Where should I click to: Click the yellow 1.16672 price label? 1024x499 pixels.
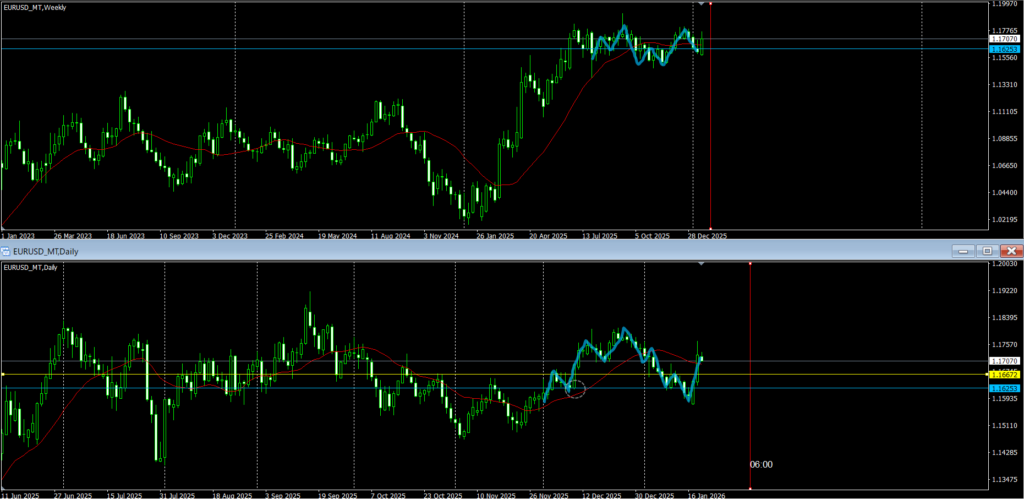coord(1003,374)
